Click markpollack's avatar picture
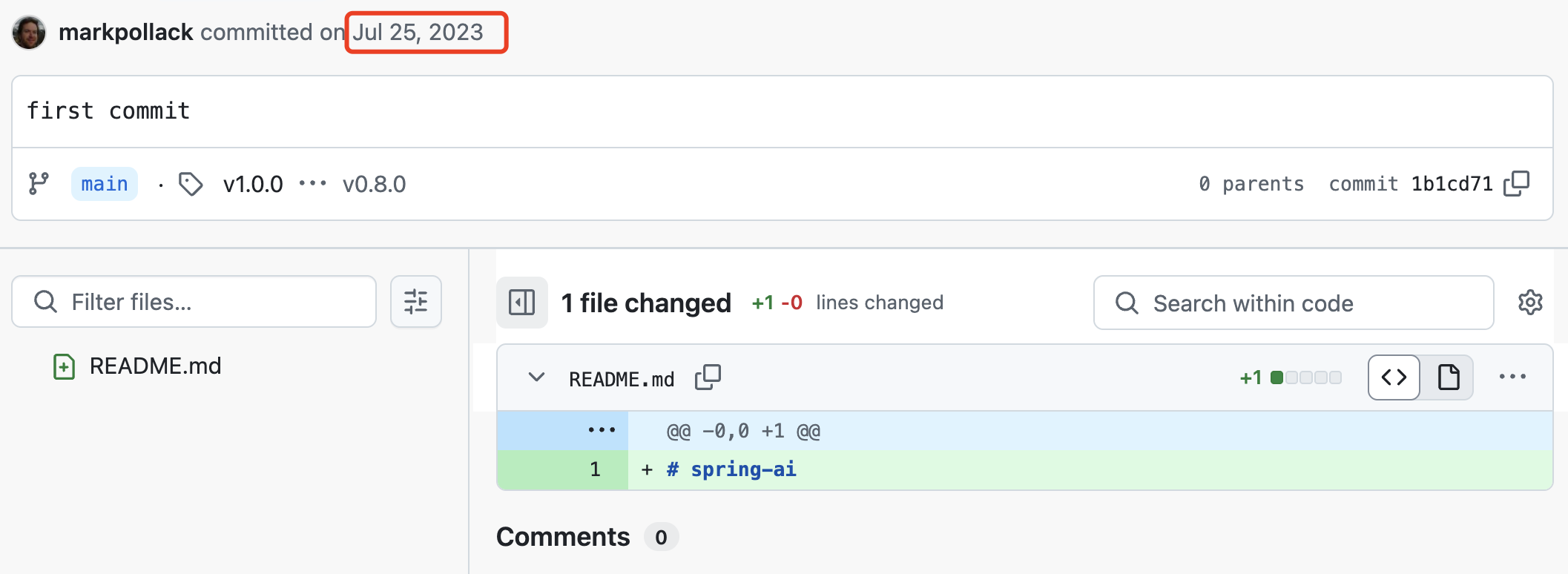1568x574 pixels. pos(29,33)
